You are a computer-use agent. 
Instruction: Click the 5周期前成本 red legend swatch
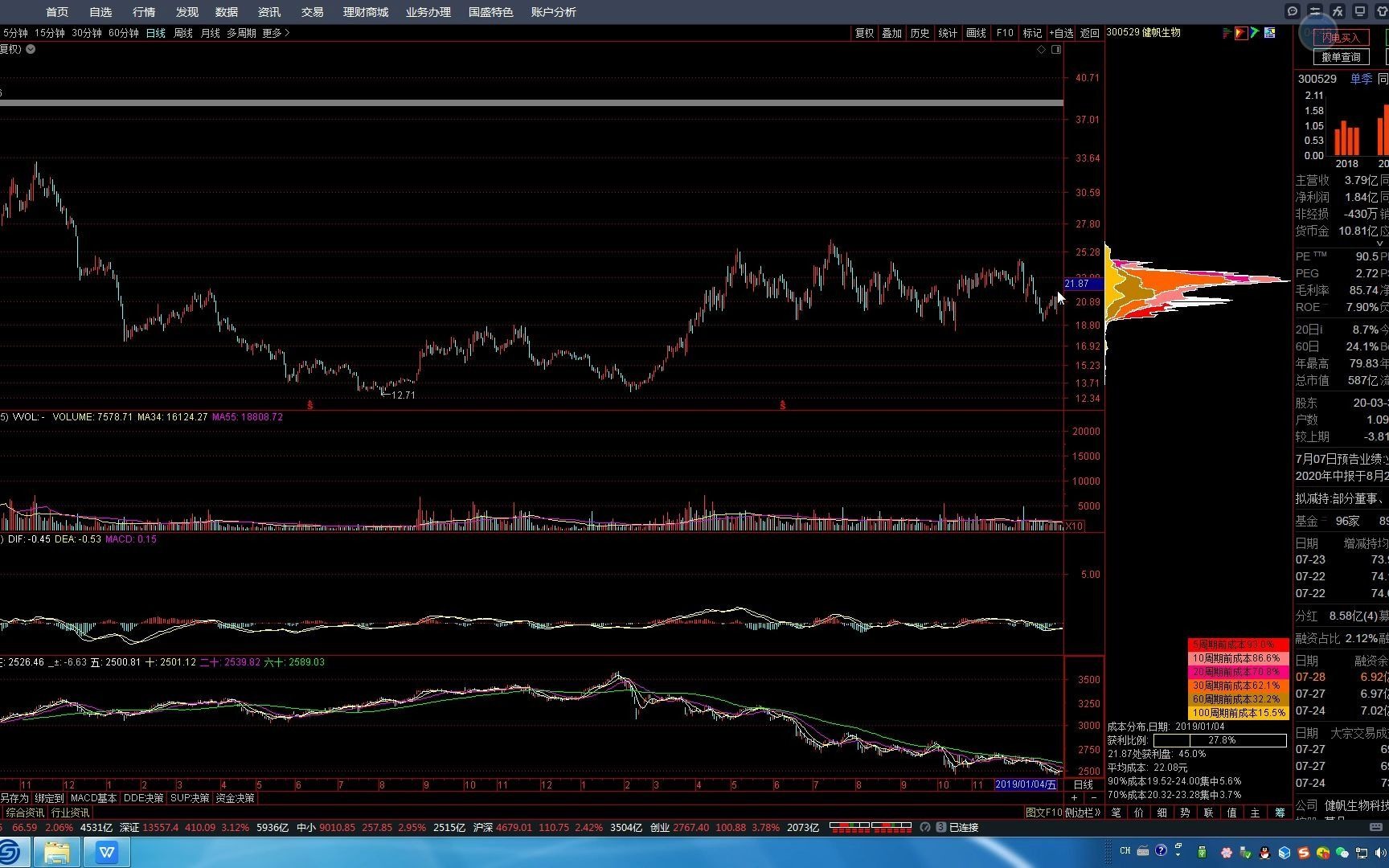click(x=1238, y=645)
